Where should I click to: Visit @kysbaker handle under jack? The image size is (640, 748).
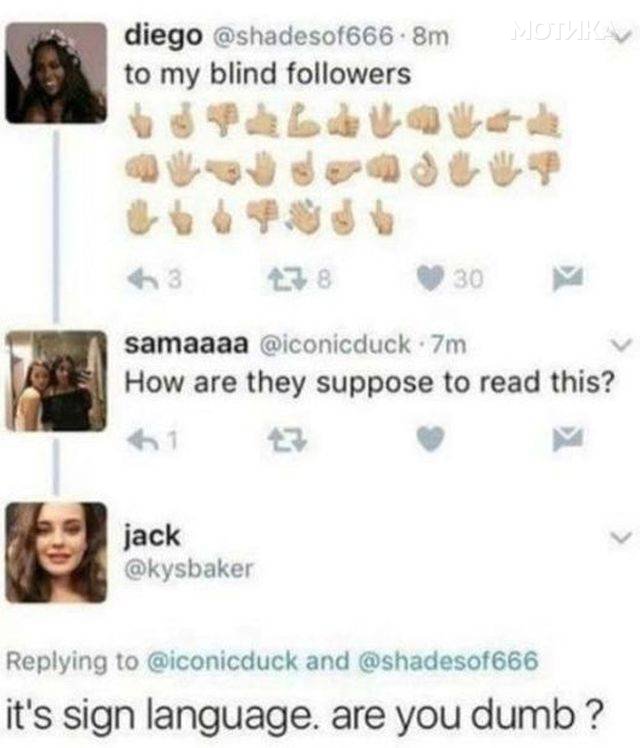coord(188,569)
